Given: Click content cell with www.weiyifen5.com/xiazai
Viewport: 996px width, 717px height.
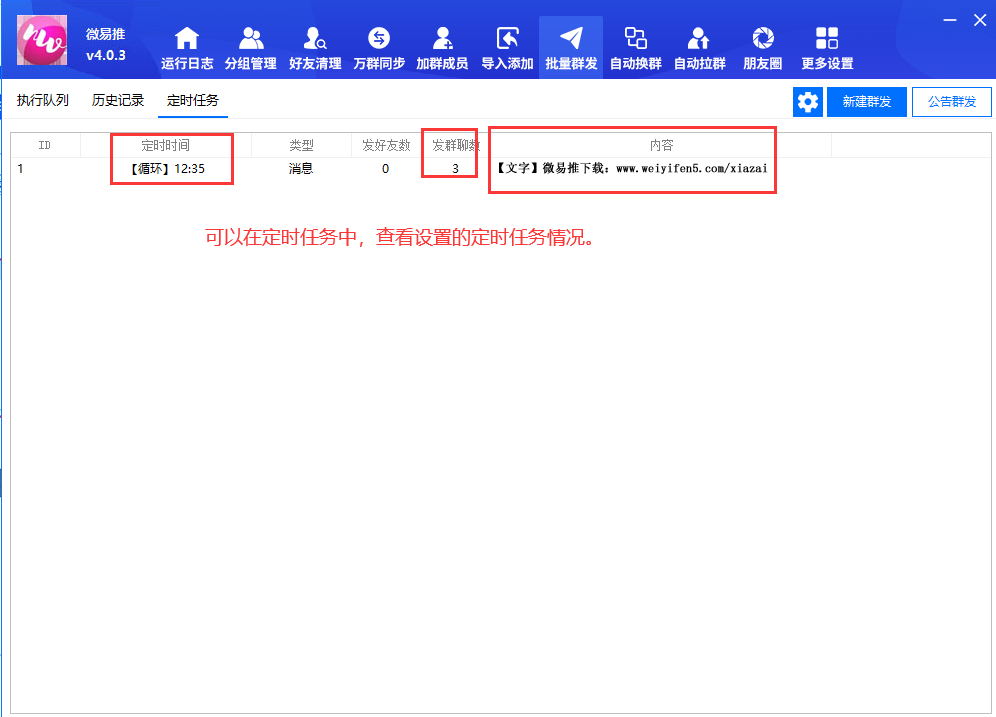Looking at the screenshot, I should pos(632,169).
